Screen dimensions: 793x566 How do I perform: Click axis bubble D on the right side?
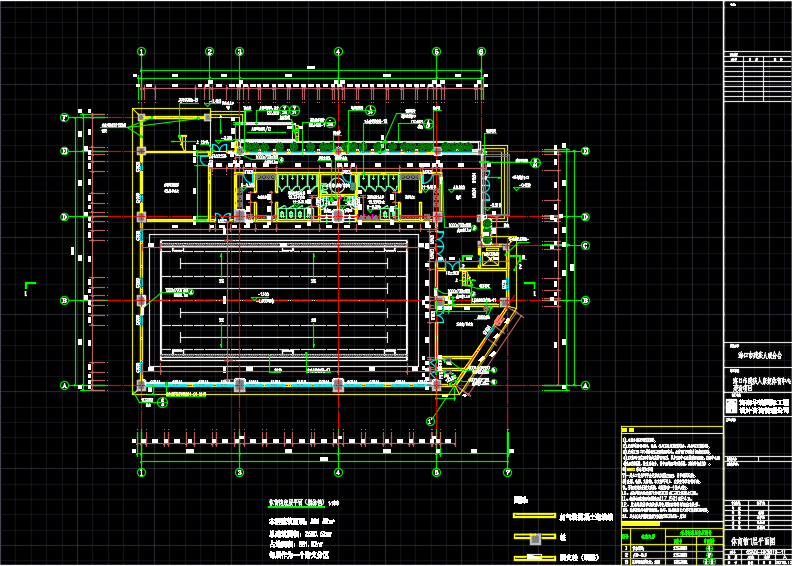coord(586,217)
